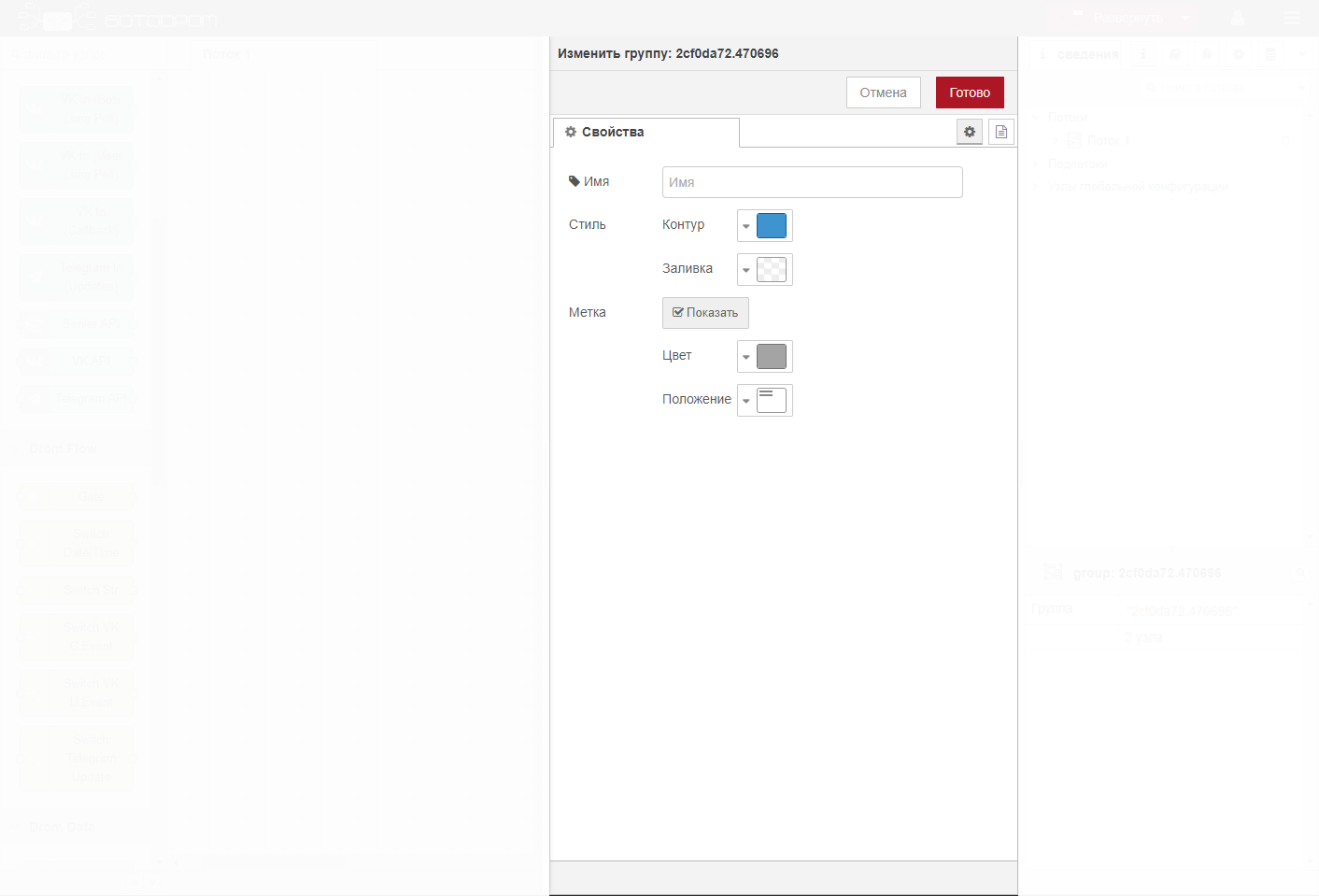
Task: Select the Gate palette node
Action: (x=78, y=496)
